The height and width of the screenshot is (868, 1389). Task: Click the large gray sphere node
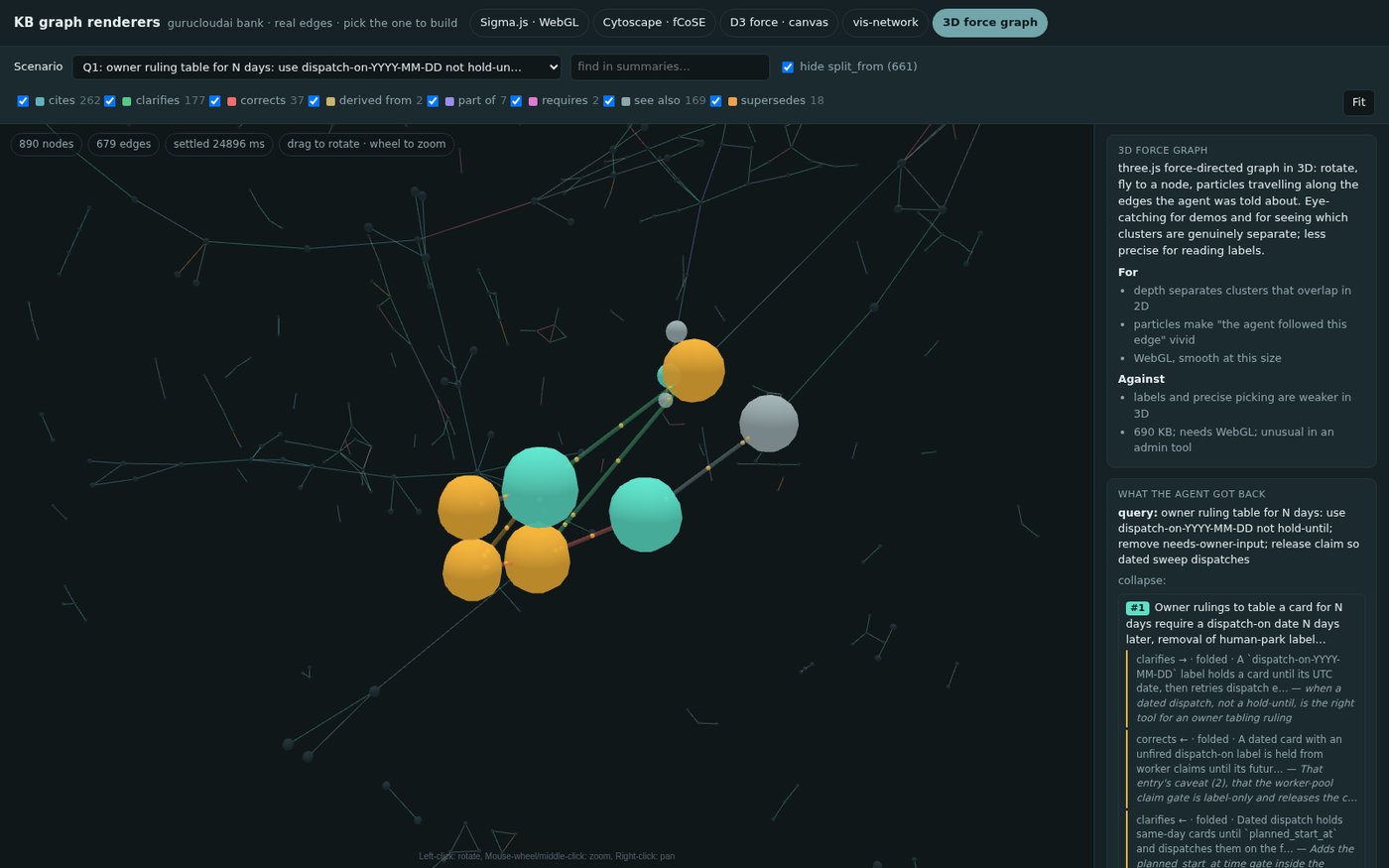769,424
